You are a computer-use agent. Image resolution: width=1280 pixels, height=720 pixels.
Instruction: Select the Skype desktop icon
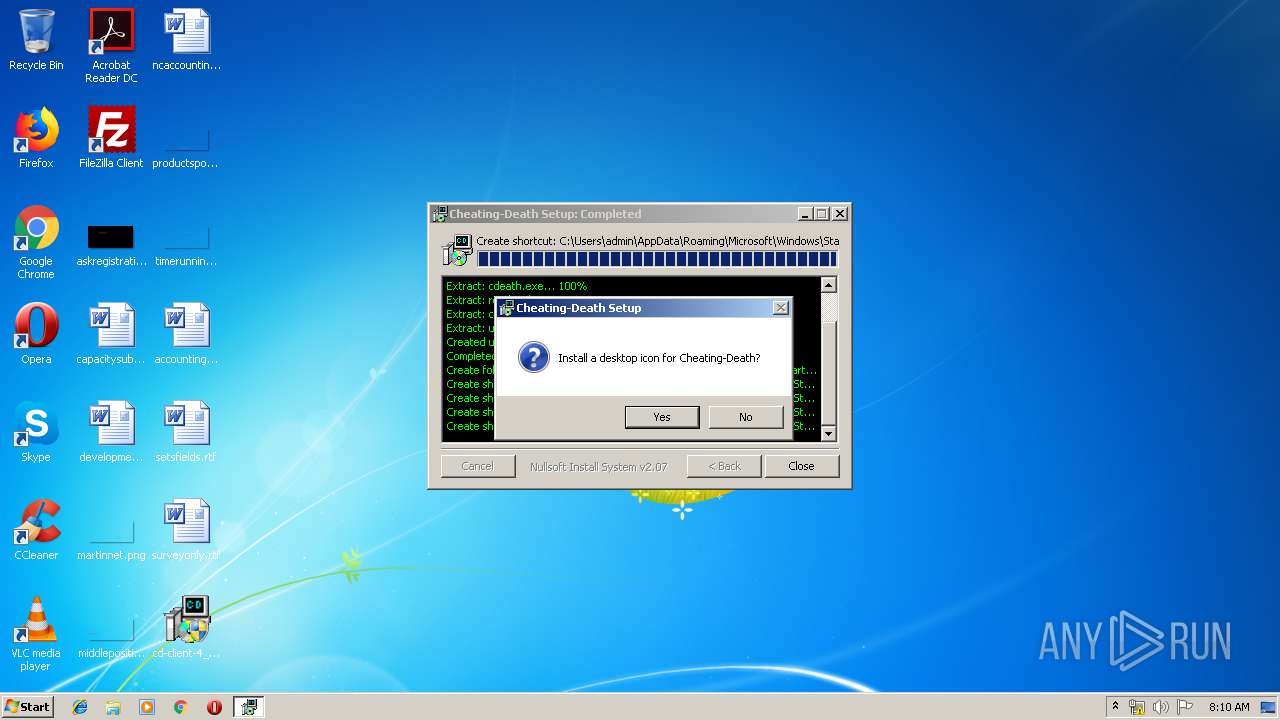[x=36, y=432]
